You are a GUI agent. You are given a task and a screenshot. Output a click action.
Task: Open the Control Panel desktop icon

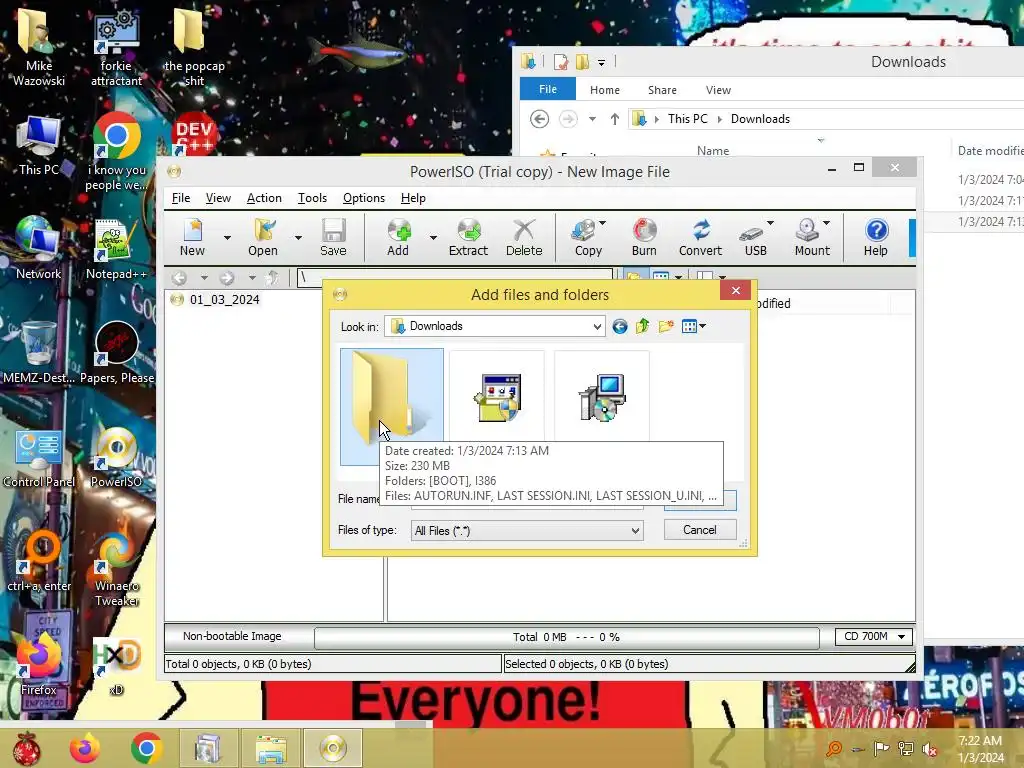39,457
